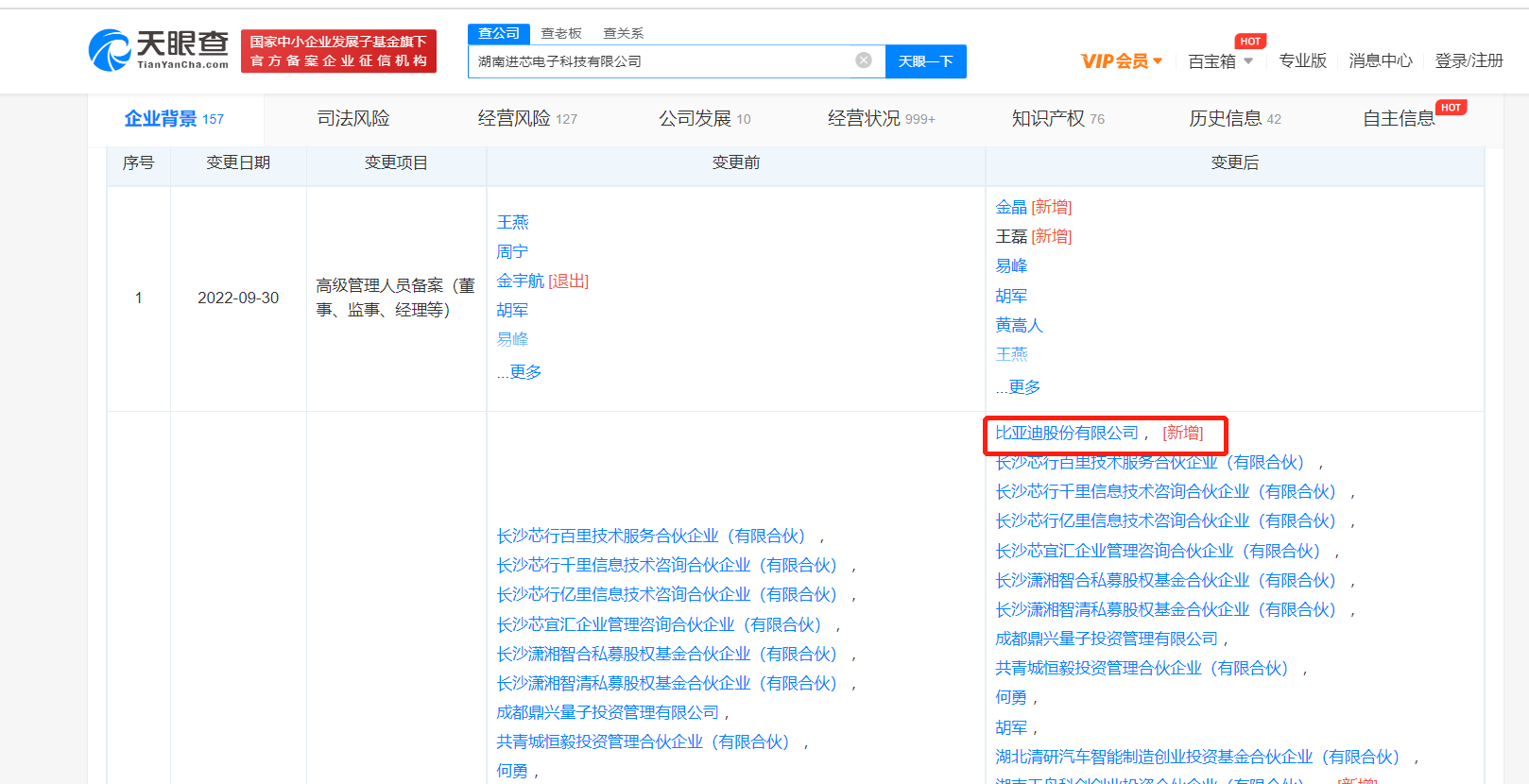
Task: Open 共青城恒毅投资管理 in 变更前 column
Action: coord(644,741)
